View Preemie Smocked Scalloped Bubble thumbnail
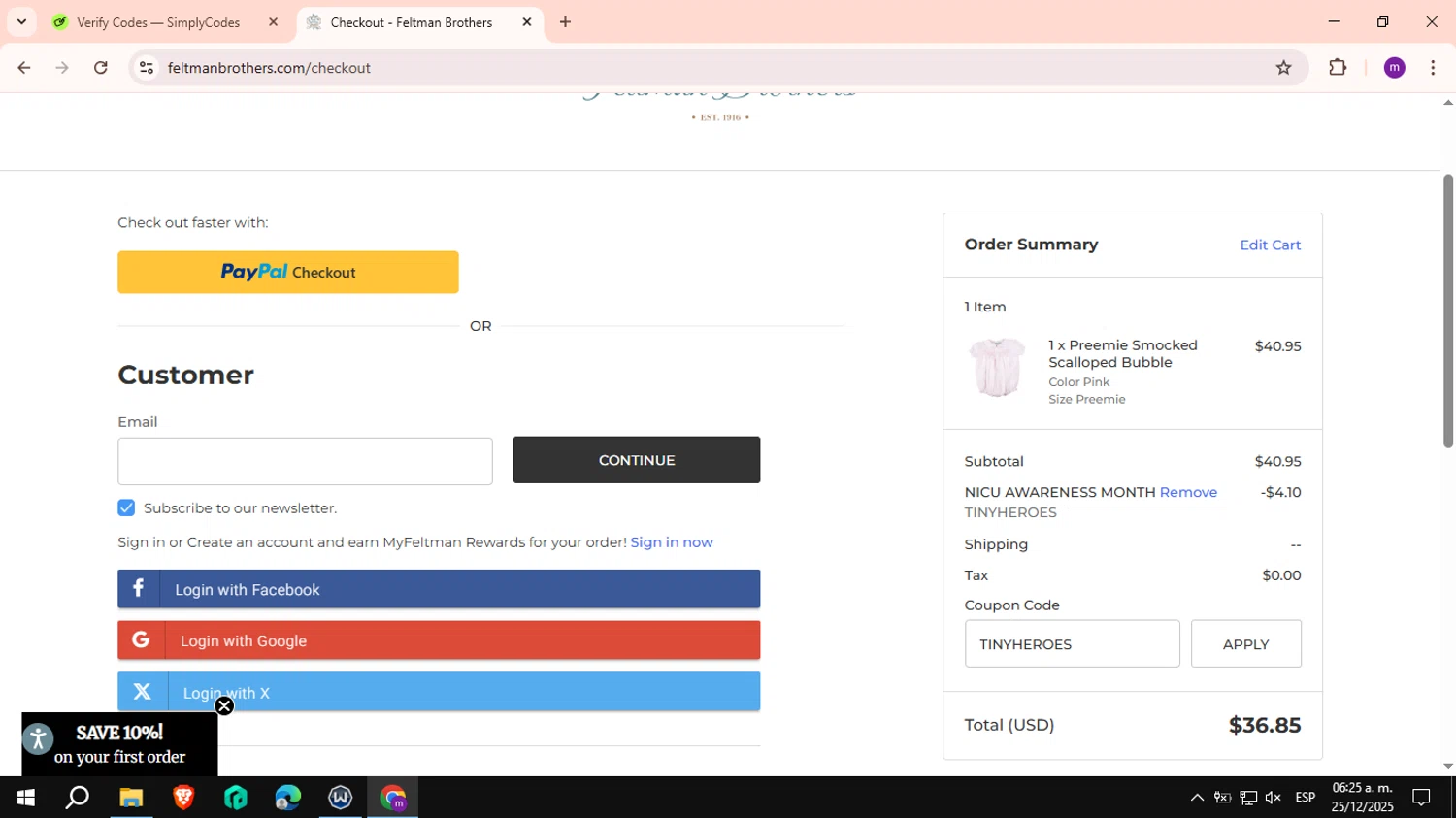Image resolution: width=1456 pixels, height=818 pixels. (x=997, y=368)
